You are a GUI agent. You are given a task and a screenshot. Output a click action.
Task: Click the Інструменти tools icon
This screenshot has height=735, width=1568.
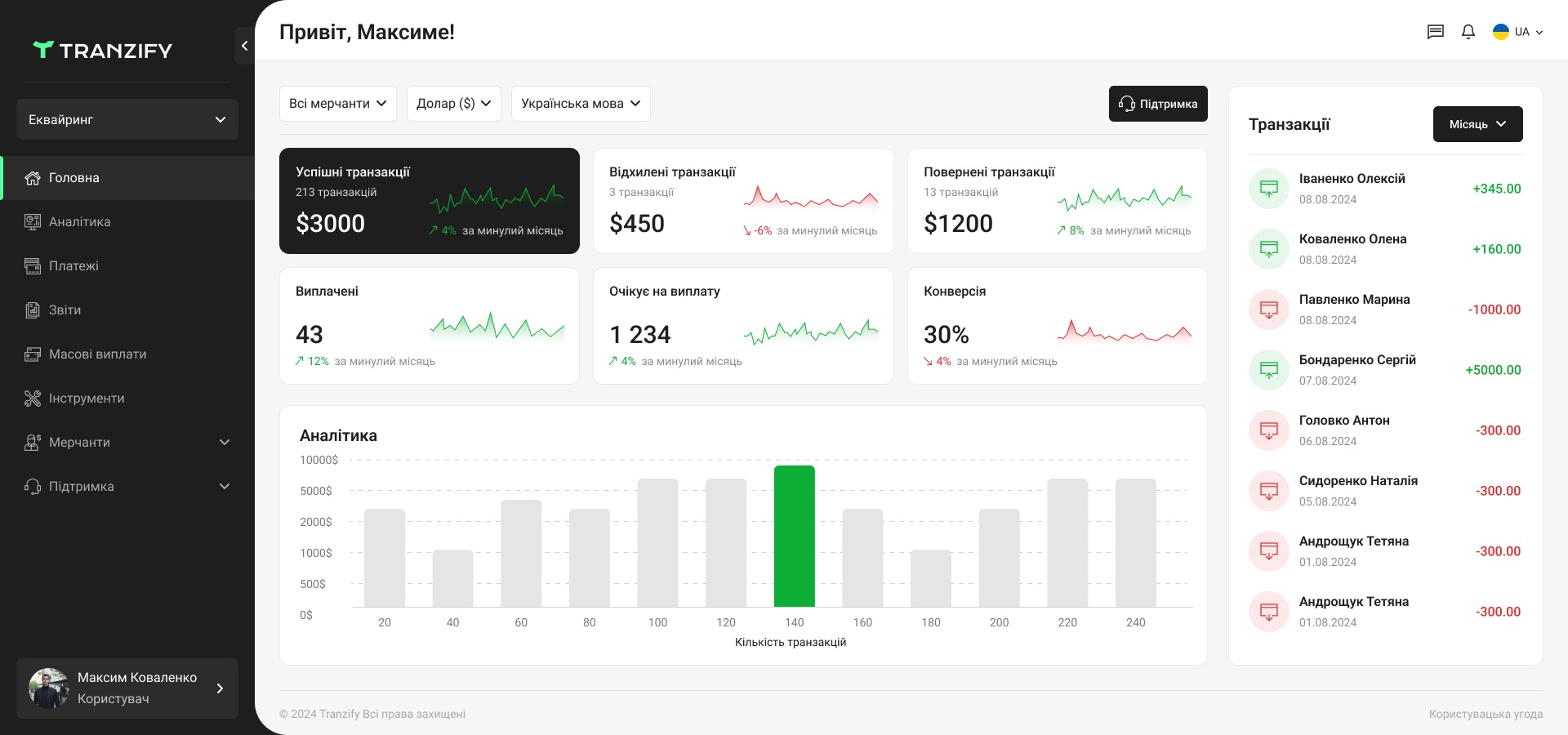coord(33,399)
